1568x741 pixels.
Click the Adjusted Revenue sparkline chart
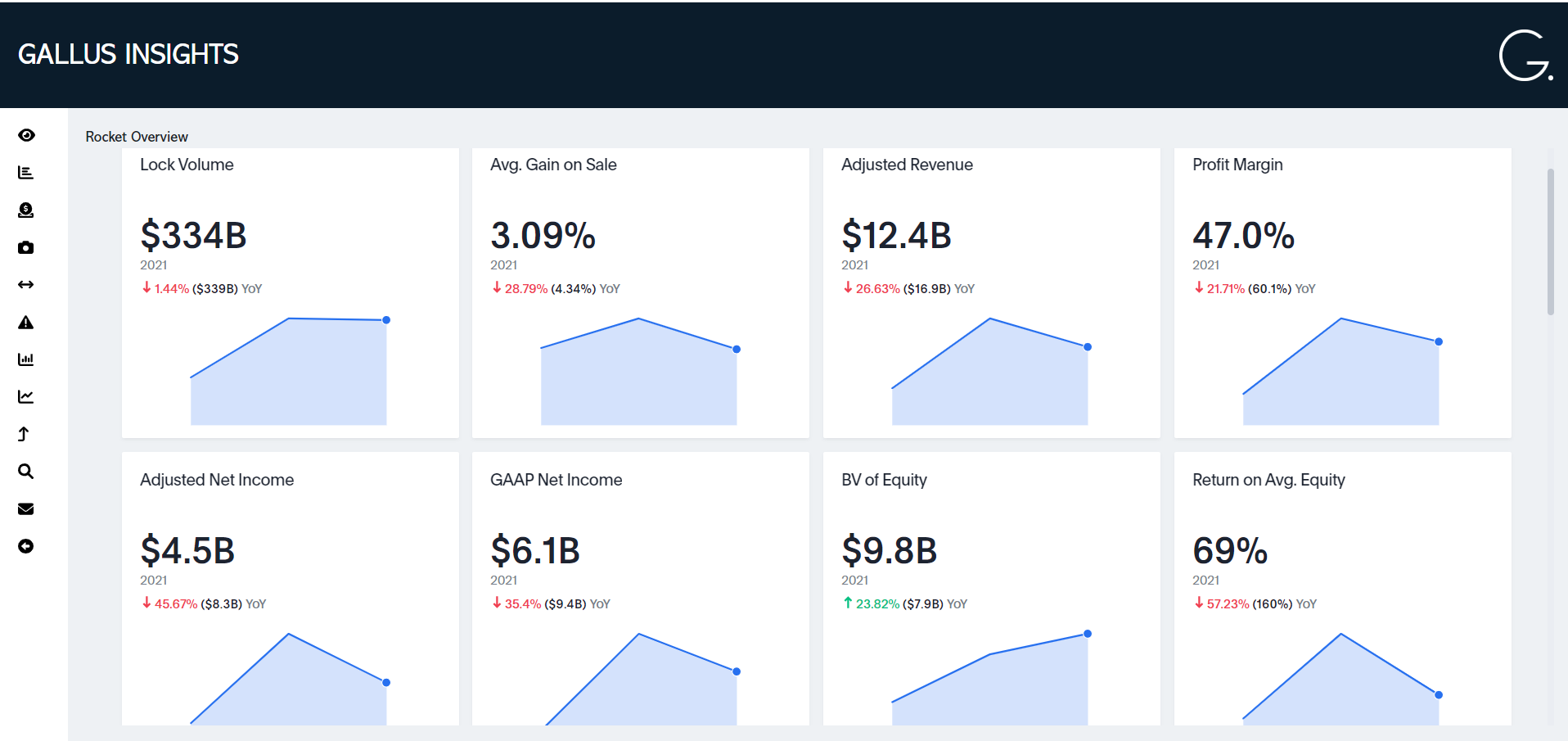pos(989,377)
